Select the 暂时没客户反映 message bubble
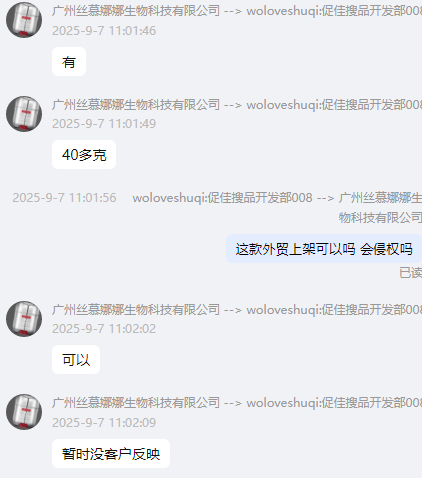The height and width of the screenshot is (478, 422). 111,454
